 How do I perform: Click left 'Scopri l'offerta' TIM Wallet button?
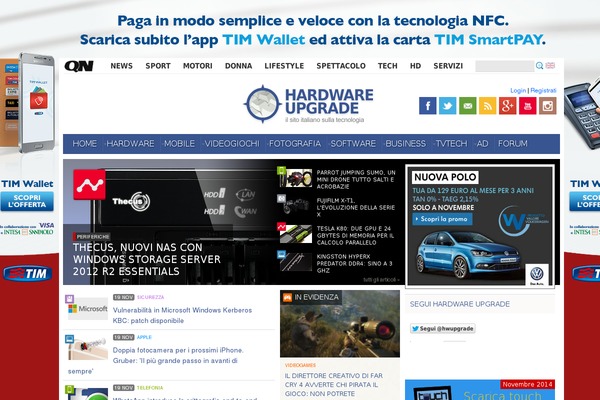pyautogui.click(x=27, y=201)
